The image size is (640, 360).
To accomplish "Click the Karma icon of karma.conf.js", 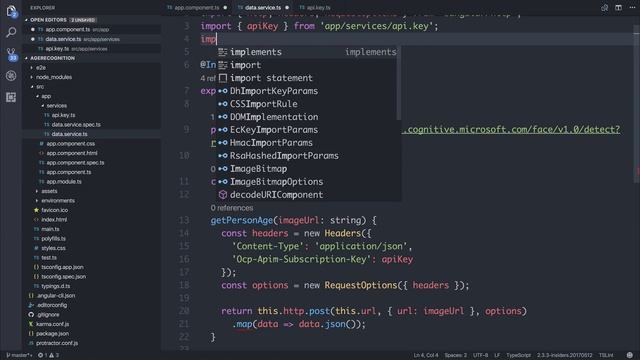I will 31,324.
